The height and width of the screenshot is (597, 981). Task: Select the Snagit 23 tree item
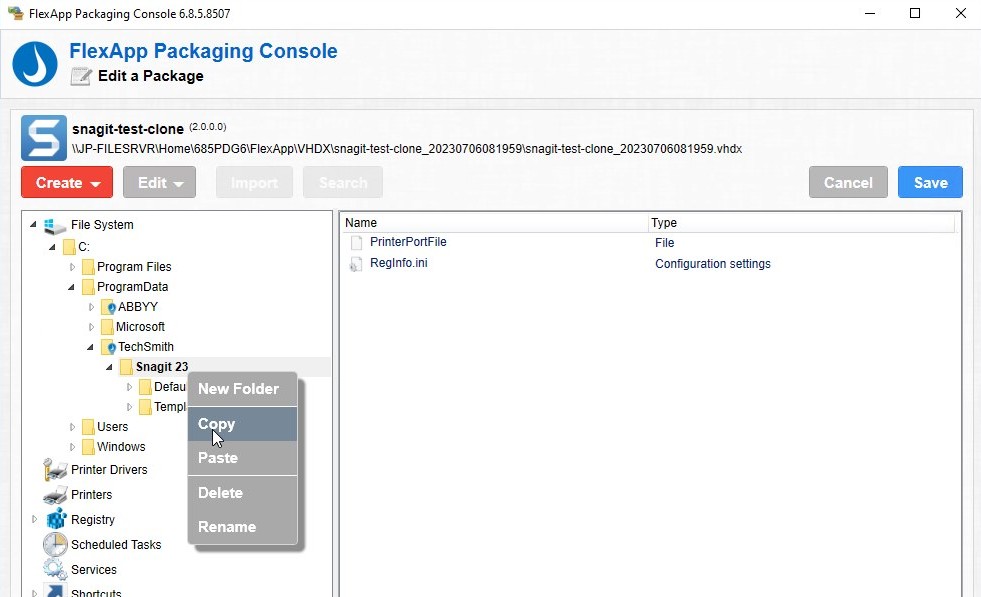click(x=161, y=367)
